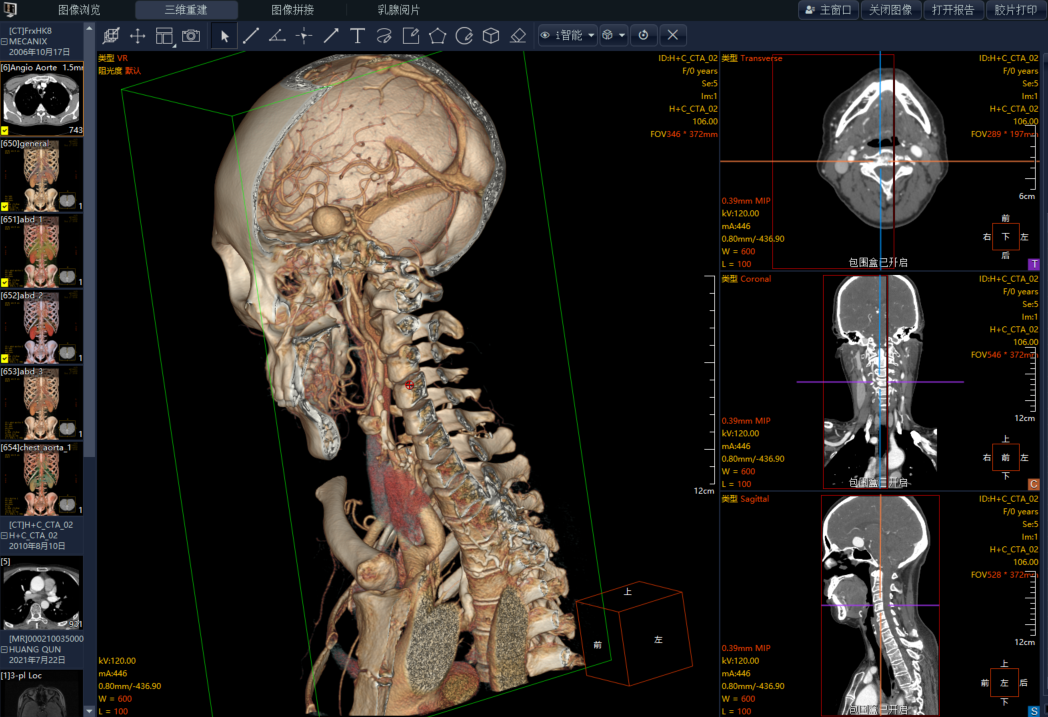Open the 3D cube render mode dropdown
Image resolution: width=1048 pixels, height=717 pixels.
click(613, 36)
